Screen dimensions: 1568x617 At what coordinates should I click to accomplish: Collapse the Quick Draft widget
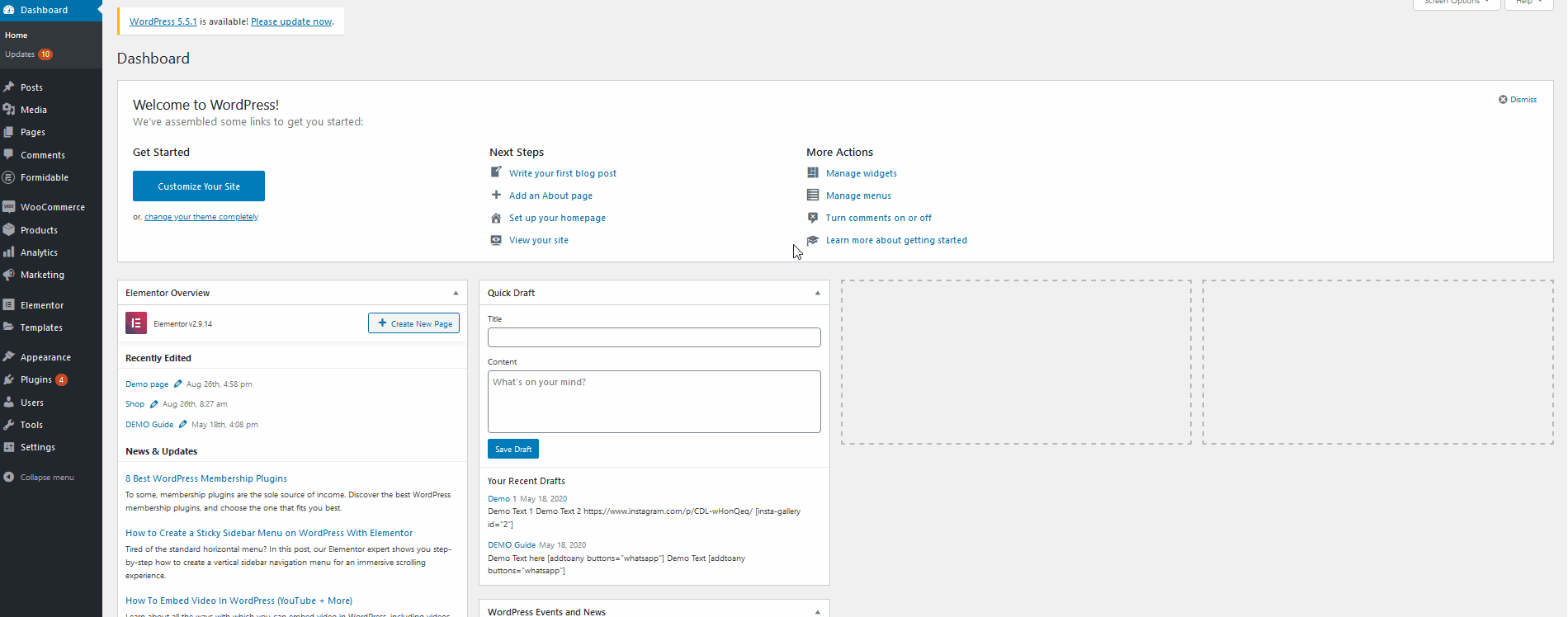[818, 293]
